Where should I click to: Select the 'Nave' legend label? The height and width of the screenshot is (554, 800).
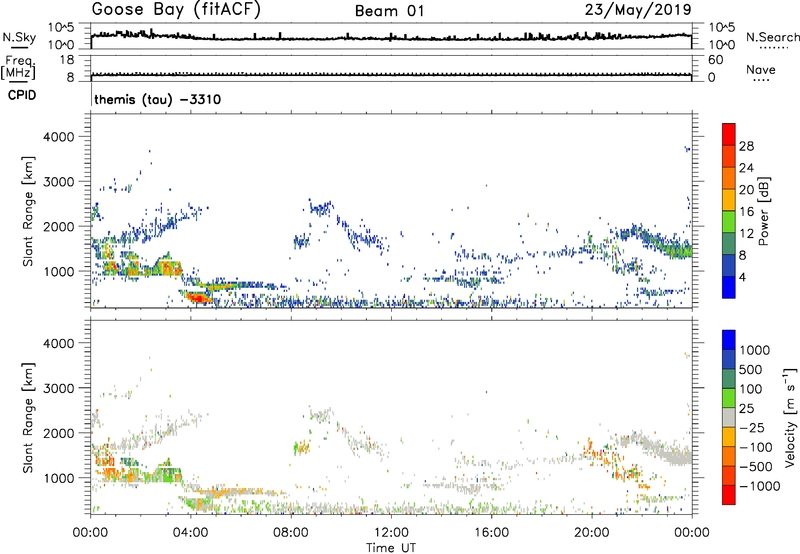coord(761,70)
